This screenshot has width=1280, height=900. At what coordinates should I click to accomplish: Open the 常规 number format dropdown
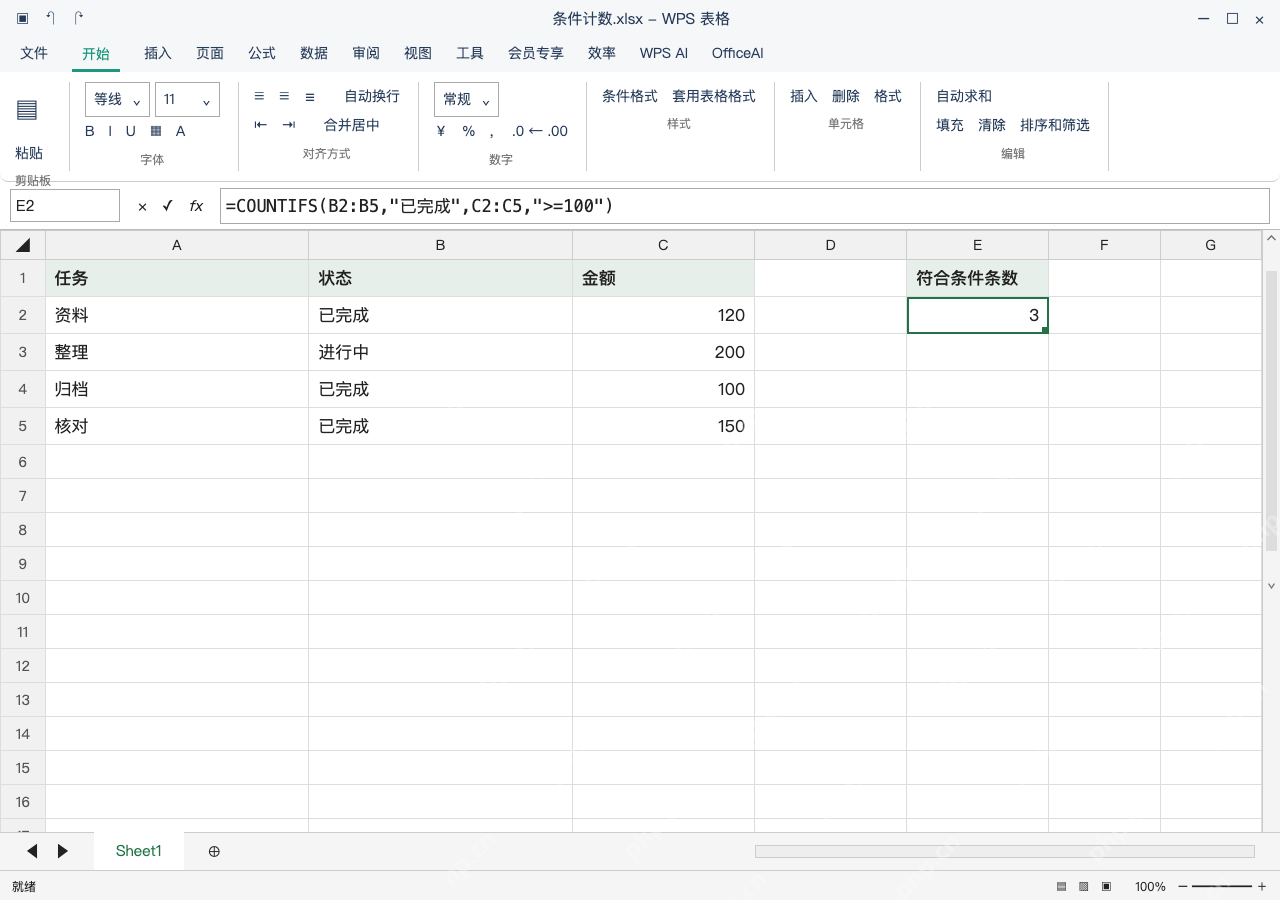[466, 99]
